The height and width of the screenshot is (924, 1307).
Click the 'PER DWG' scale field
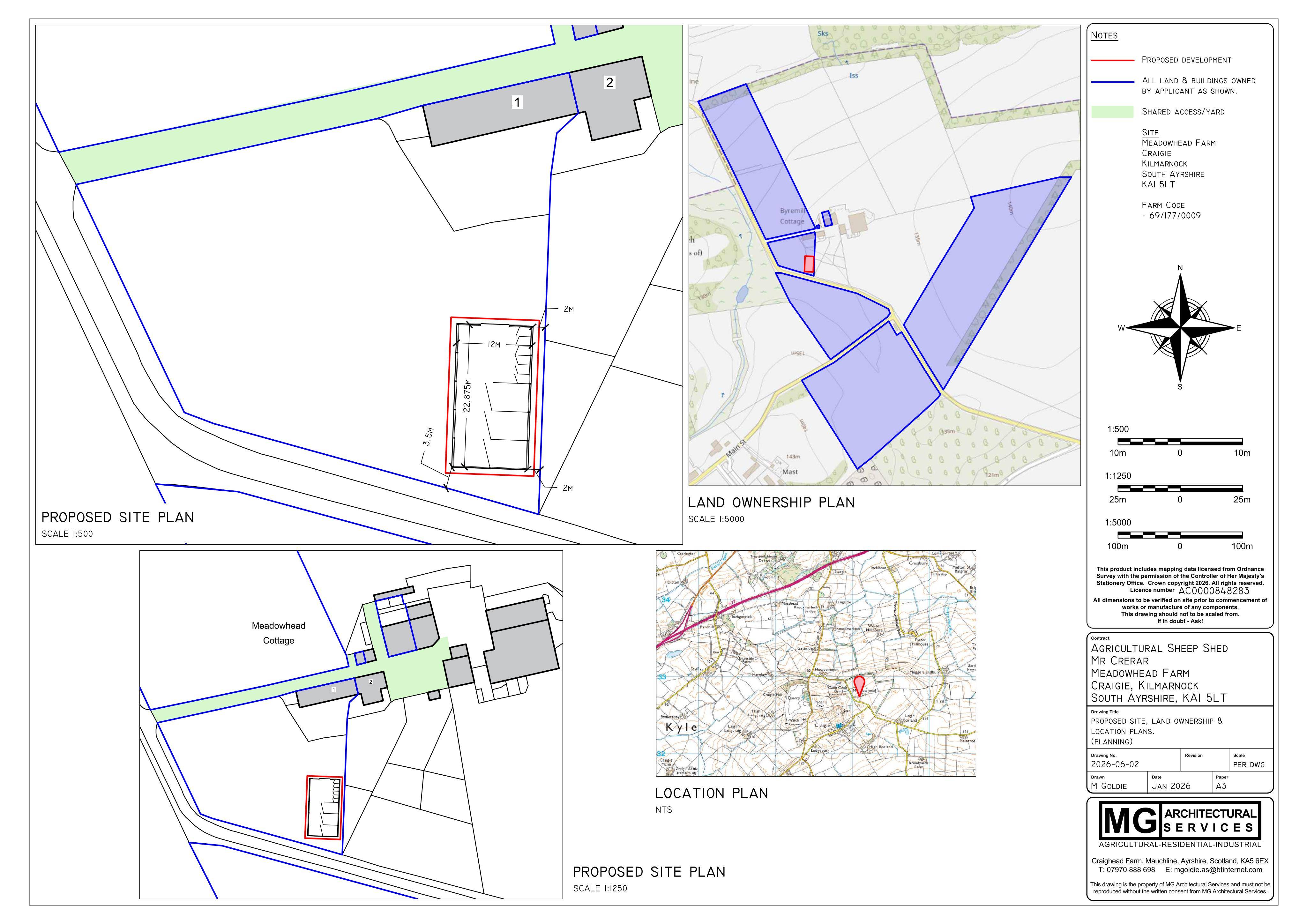pos(1249,764)
